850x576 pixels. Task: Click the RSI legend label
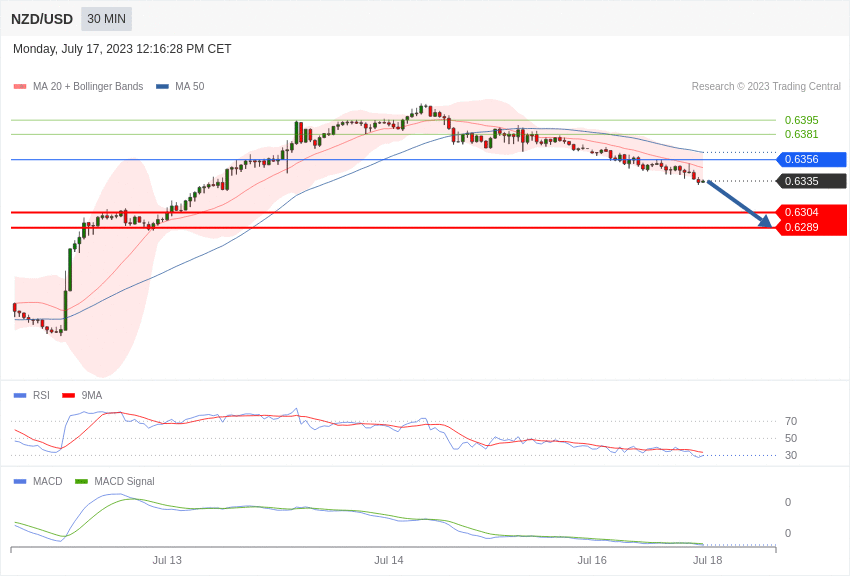(x=41, y=396)
